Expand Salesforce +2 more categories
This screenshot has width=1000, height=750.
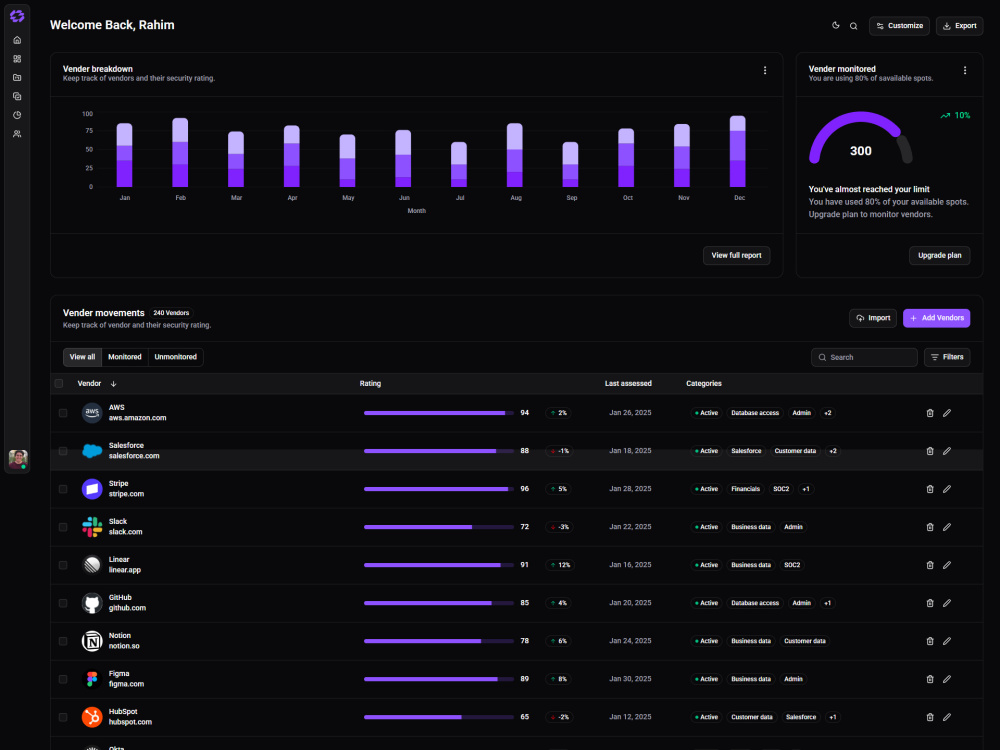pos(832,451)
